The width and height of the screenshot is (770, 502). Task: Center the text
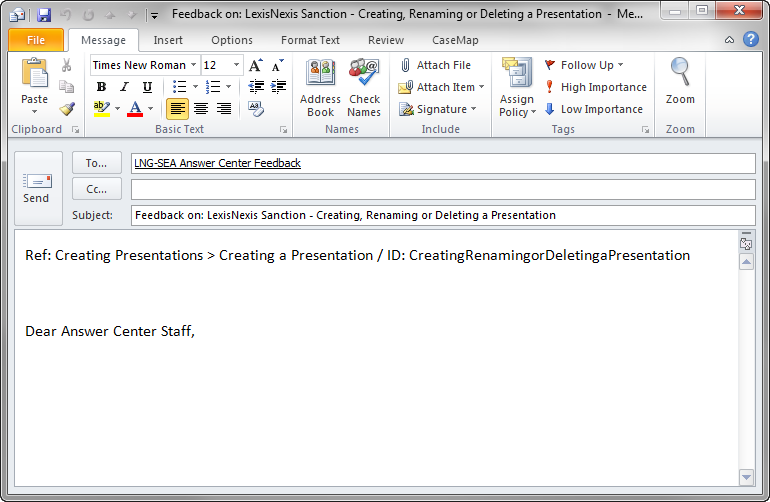(x=201, y=109)
